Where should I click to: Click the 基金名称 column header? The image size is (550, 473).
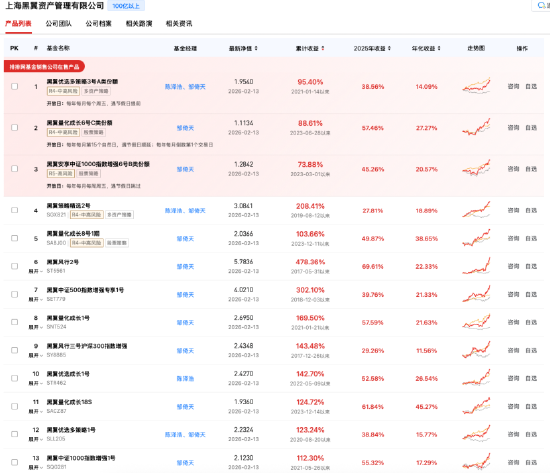pos(58,48)
